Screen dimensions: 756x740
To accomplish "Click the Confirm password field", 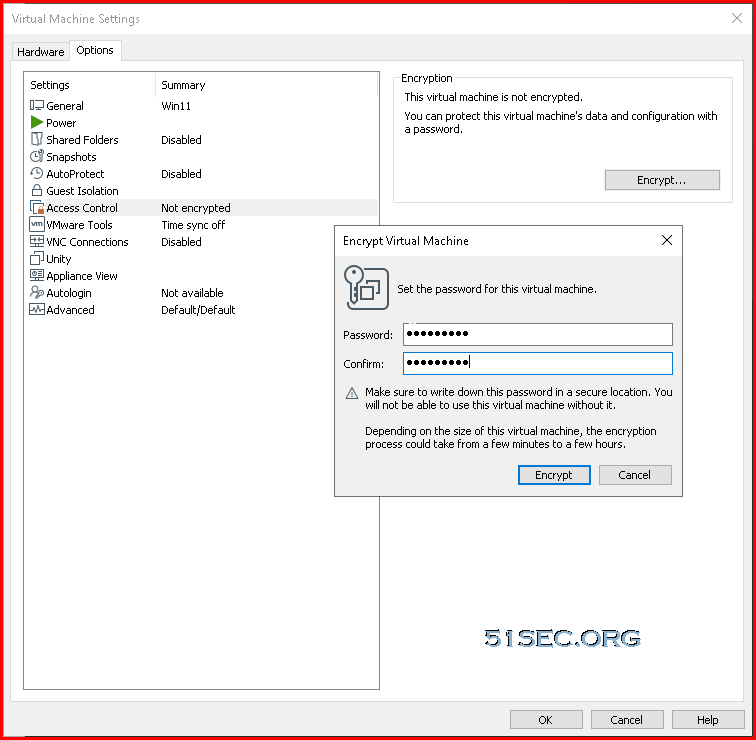I will pyautogui.click(x=538, y=363).
